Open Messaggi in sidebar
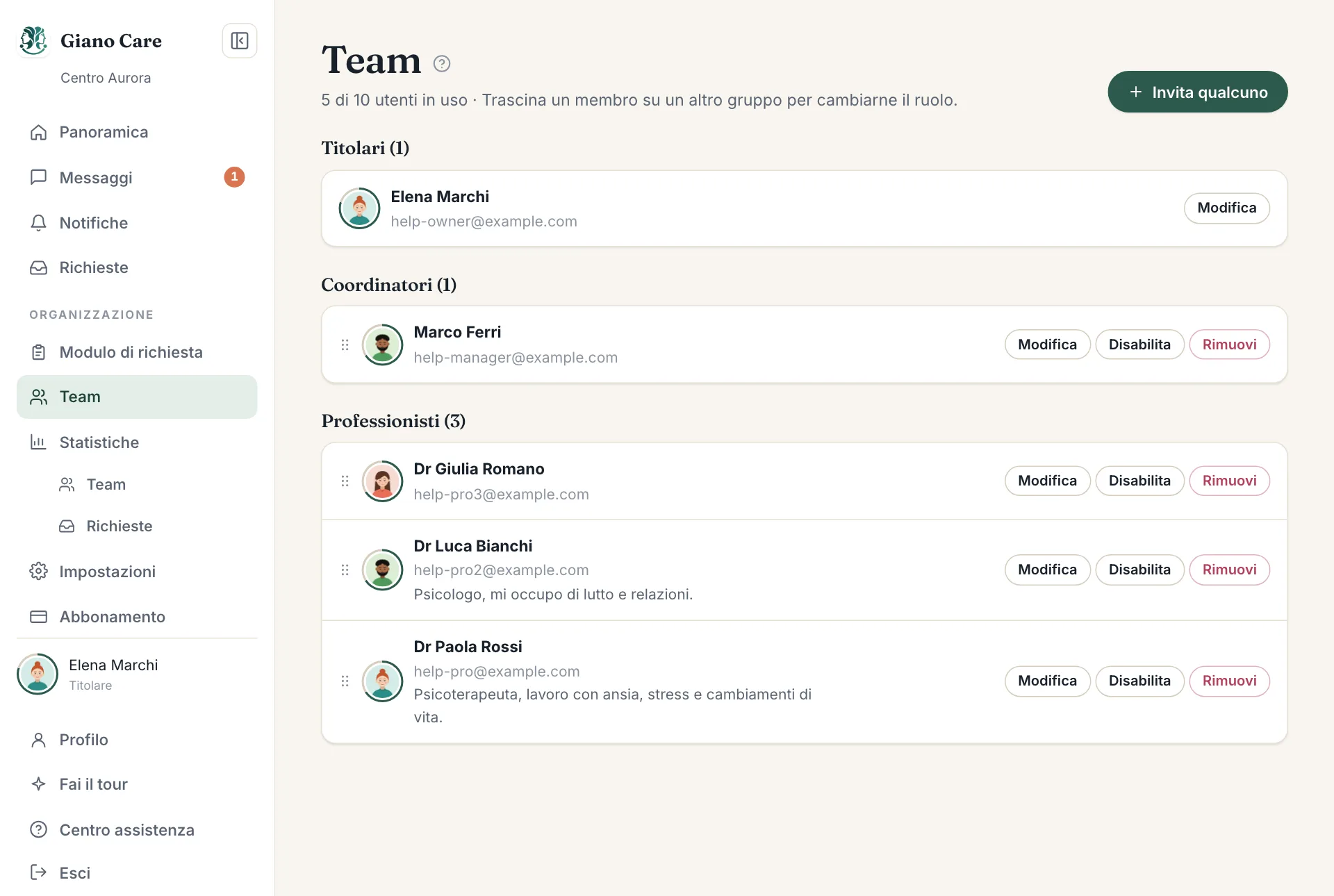The height and width of the screenshot is (896, 1334). 137,178
